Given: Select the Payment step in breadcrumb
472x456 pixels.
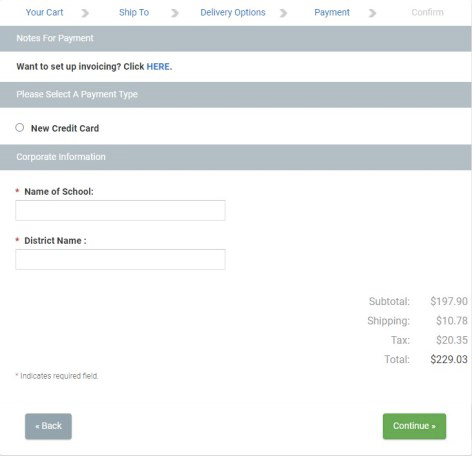Looking at the screenshot, I should 332,13.
